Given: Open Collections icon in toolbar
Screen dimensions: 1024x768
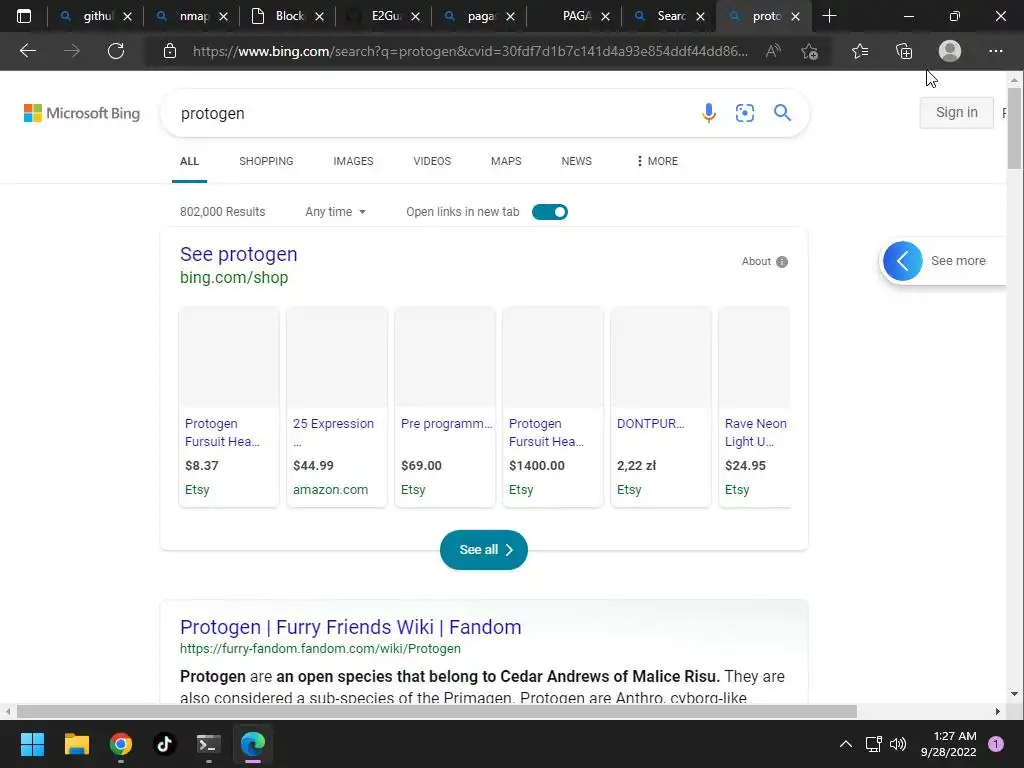Looking at the screenshot, I should [x=904, y=51].
